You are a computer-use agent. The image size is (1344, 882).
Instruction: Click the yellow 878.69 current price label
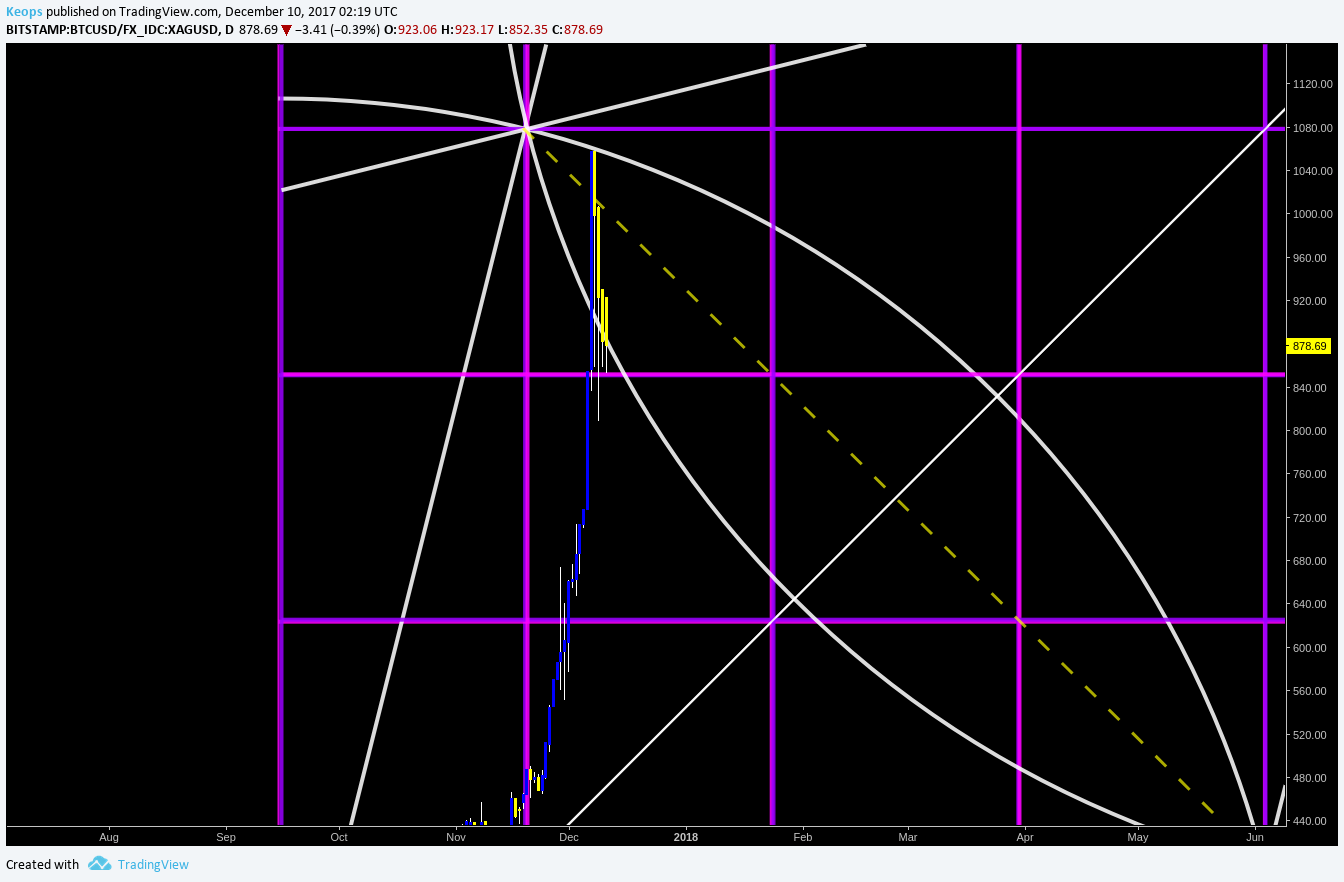tap(1310, 346)
